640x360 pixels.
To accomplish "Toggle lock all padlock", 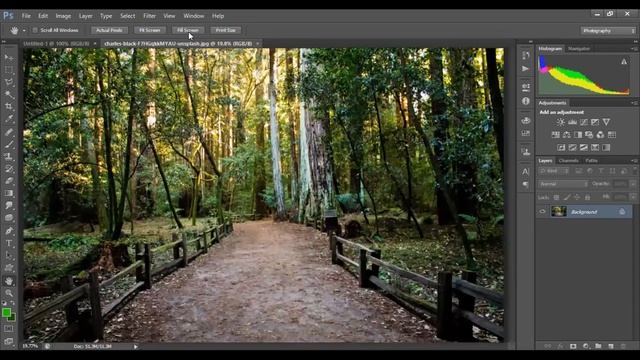I will (x=587, y=197).
